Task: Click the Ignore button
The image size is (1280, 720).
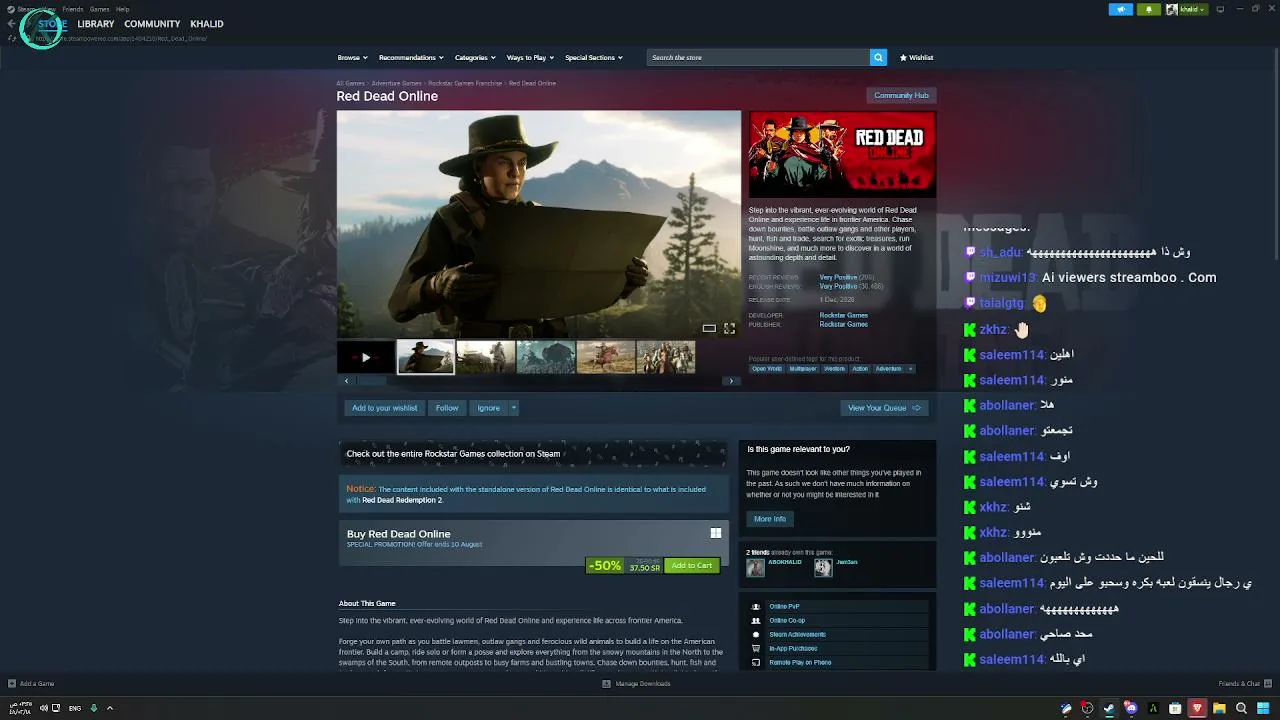Action: coord(488,408)
